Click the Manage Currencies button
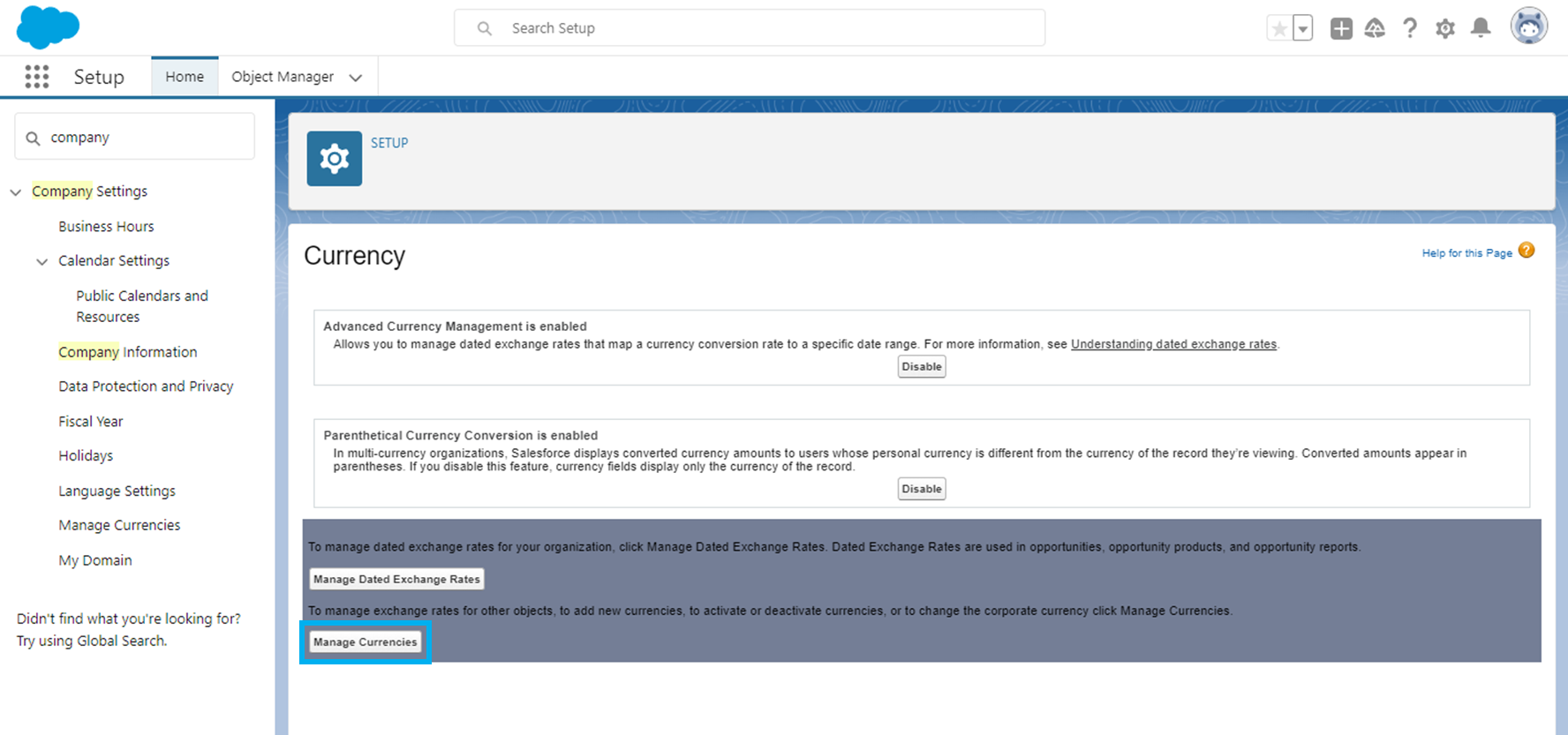The width and height of the screenshot is (1568, 735). (x=366, y=642)
